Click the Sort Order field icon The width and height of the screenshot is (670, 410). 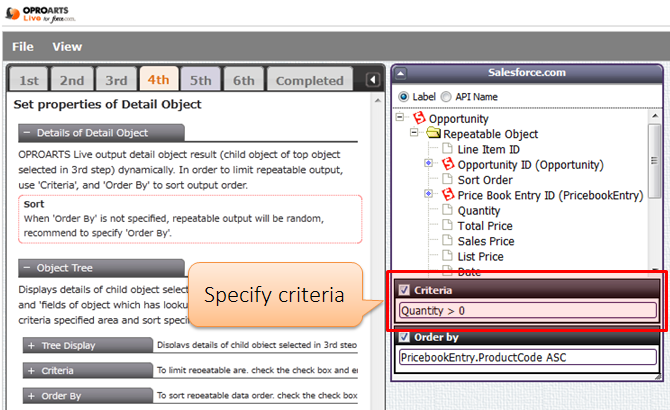click(x=447, y=179)
